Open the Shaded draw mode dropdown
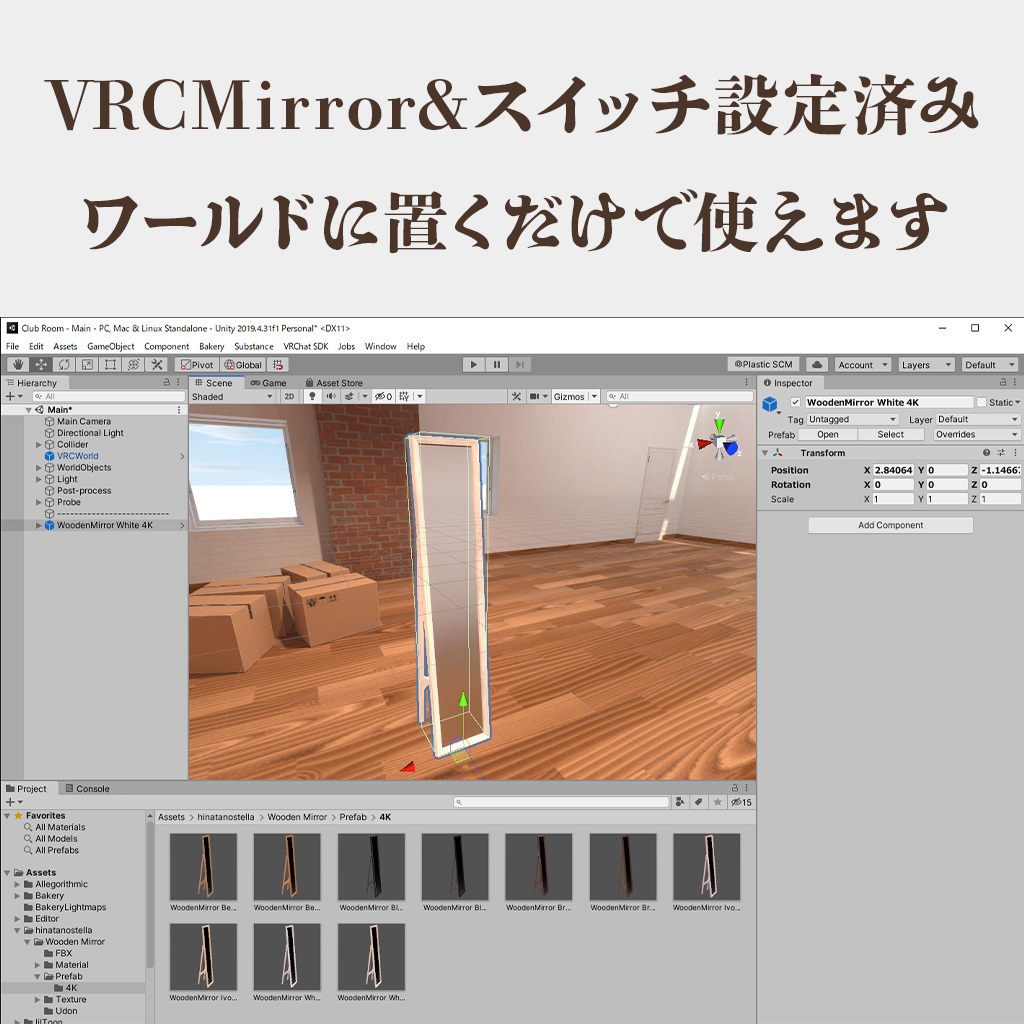This screenshot has height=1024, width=1024. tap(232, 396)
